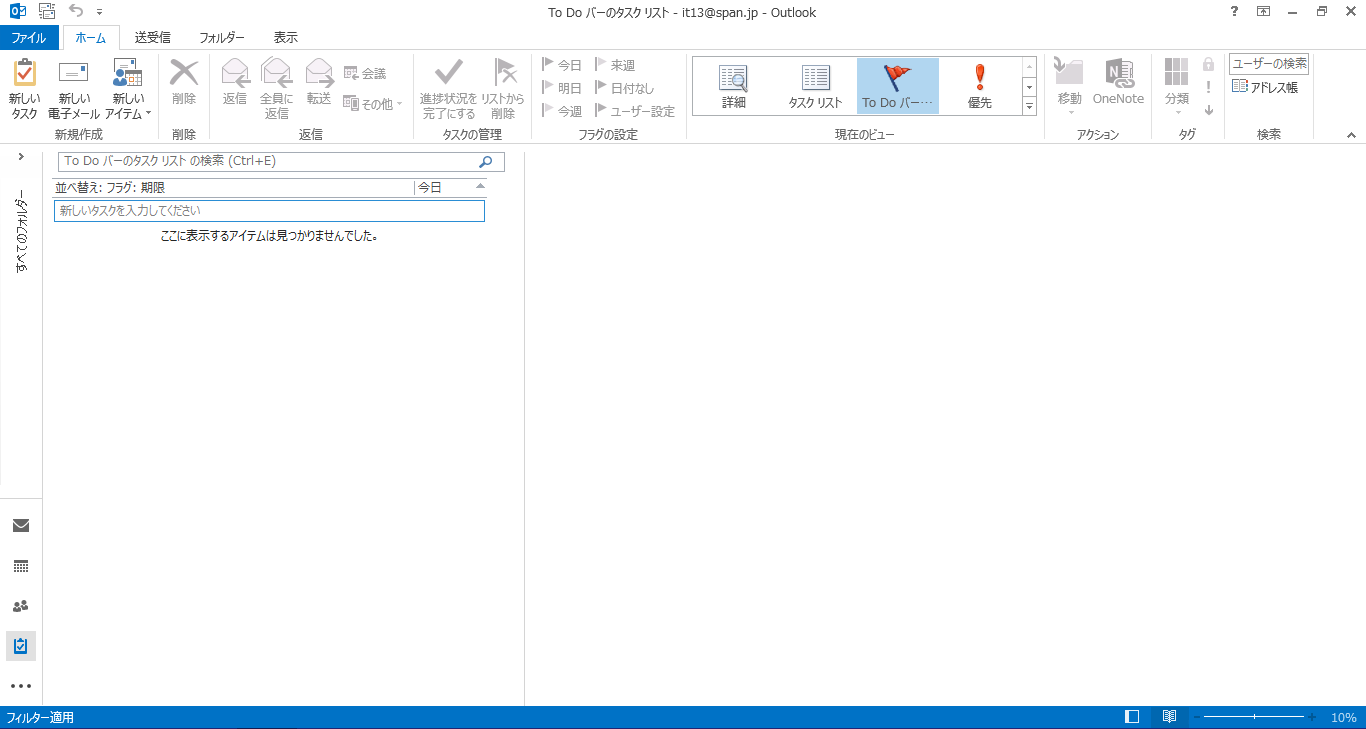Set follow-up flag to 日付なし
This screenshot has height=729, width=1366.
click(x=625, y=88)
